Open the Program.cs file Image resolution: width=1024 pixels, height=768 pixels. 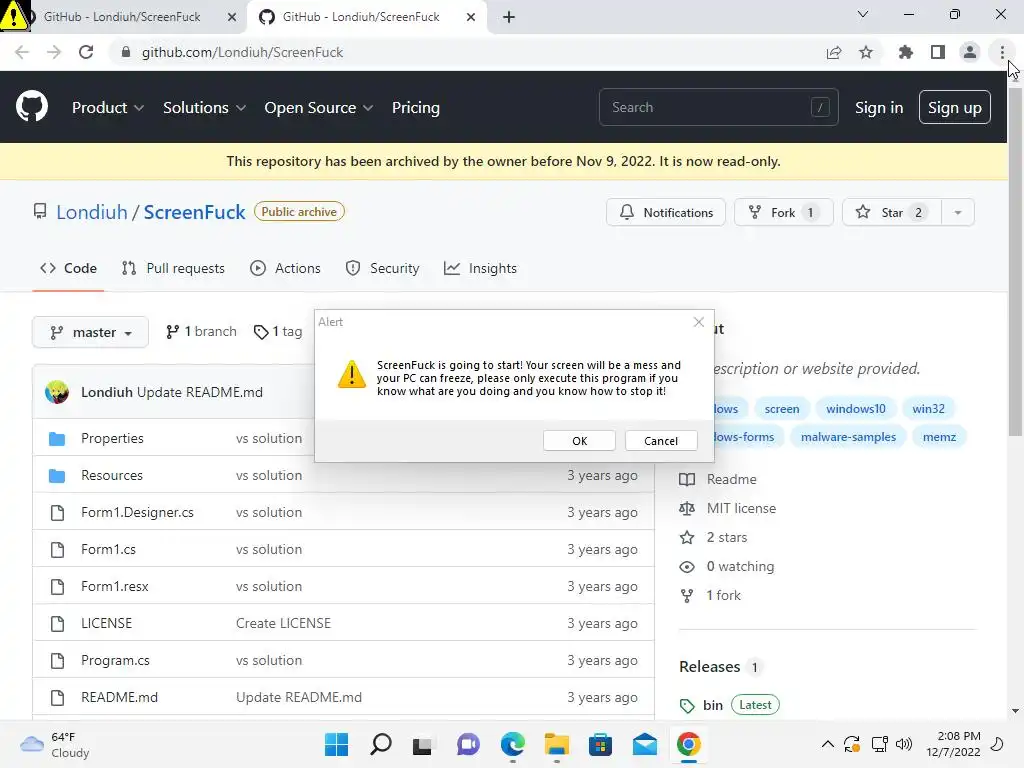click(x=116, y=660)
